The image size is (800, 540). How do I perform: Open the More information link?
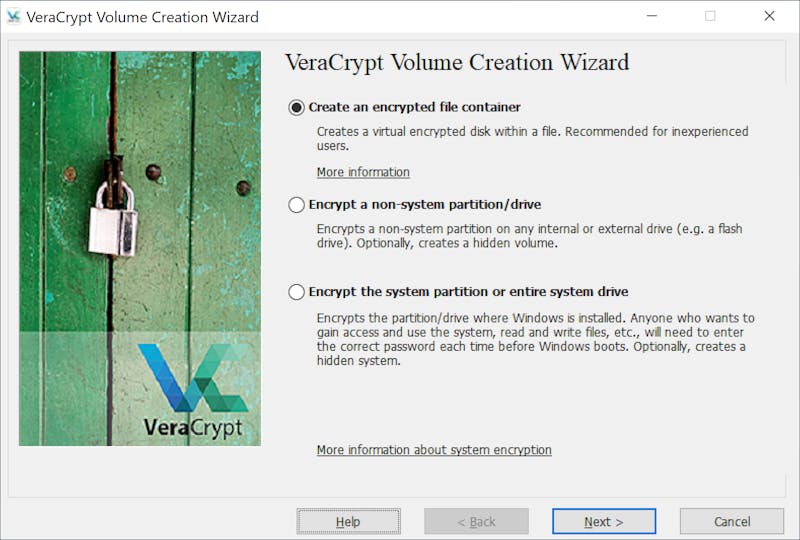(x=363, y=172)
